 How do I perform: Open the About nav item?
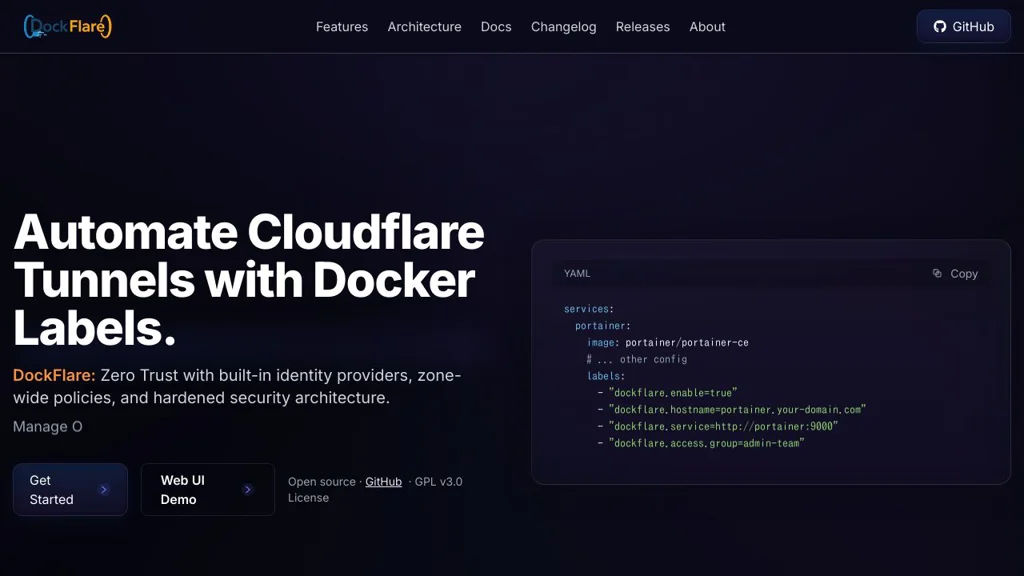click(x=707, y=27)
